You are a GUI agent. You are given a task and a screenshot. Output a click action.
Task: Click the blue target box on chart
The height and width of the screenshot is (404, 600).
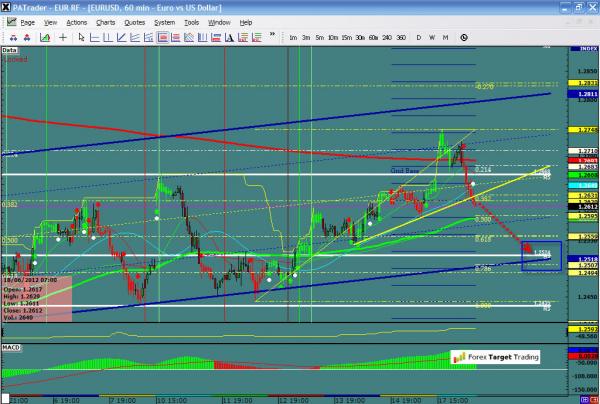pyautogui.click(x=541, y=254)
